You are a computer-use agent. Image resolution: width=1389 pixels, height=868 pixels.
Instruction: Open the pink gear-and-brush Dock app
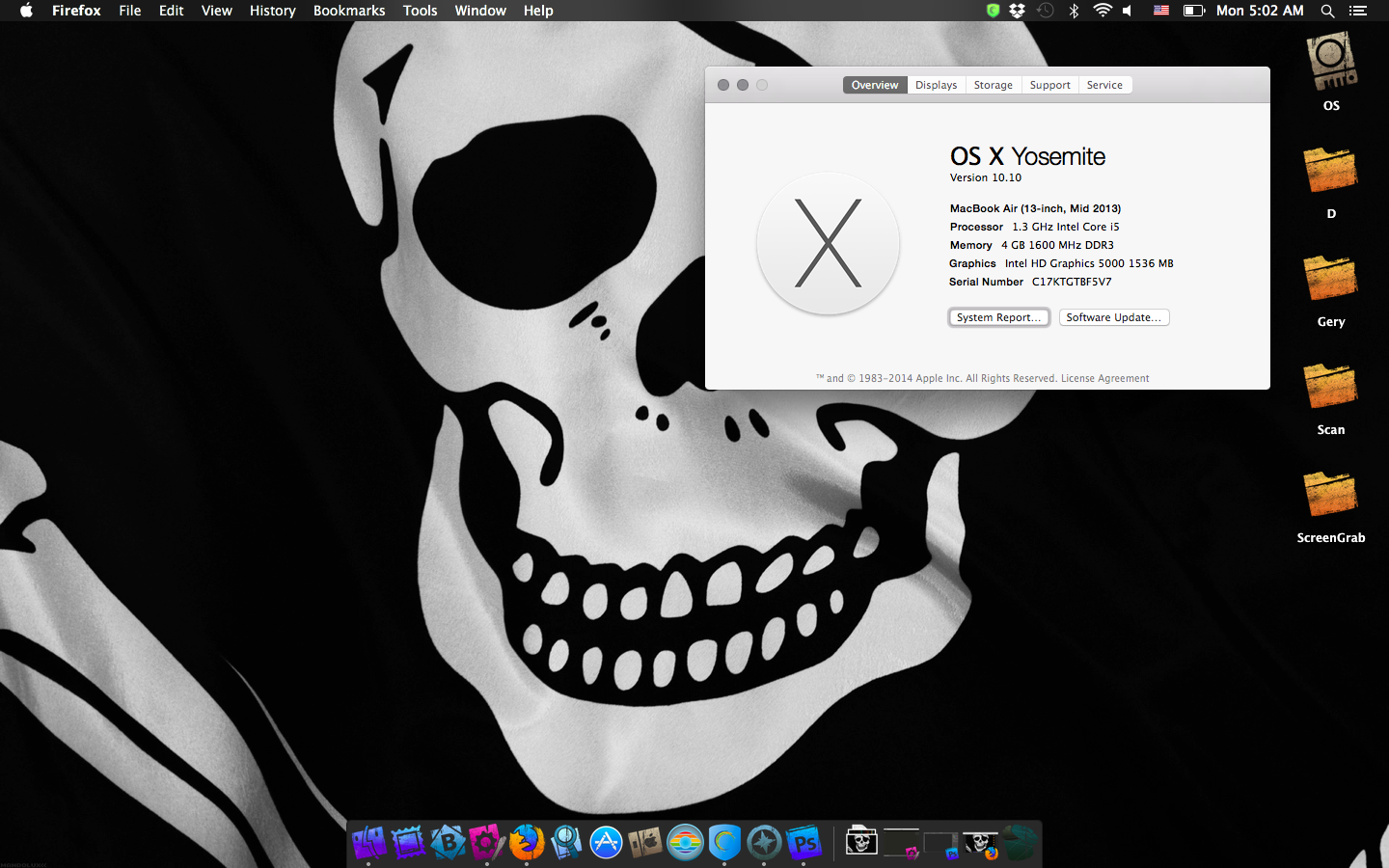coord(487,843)
